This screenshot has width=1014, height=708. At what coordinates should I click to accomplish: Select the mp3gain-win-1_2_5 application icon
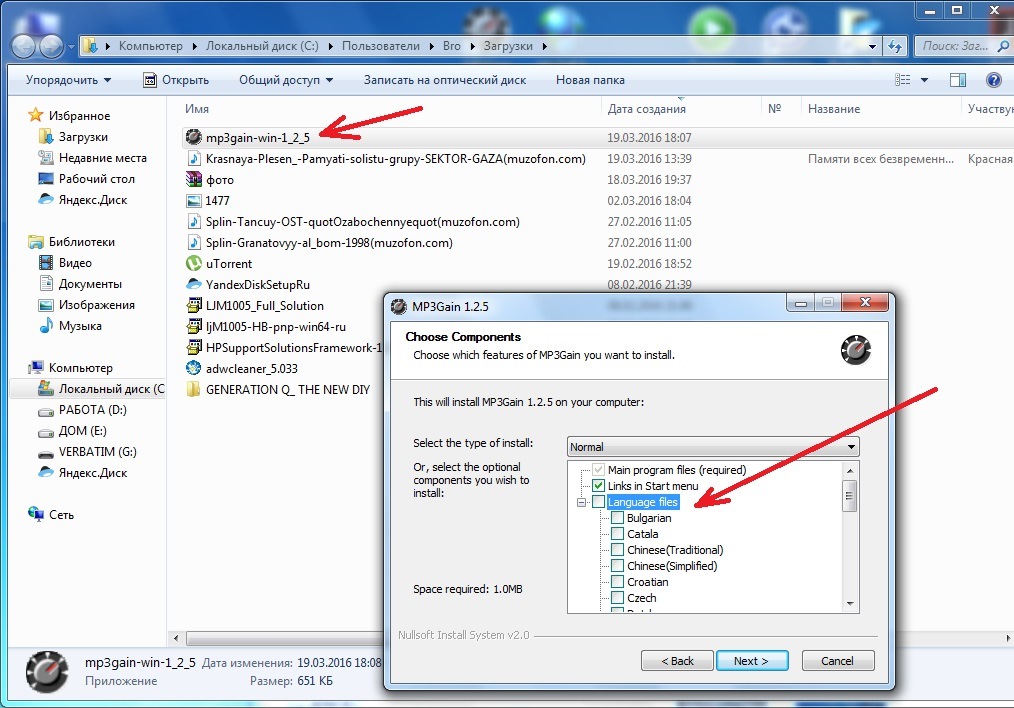pyautogui.click(x=193, y=137)
